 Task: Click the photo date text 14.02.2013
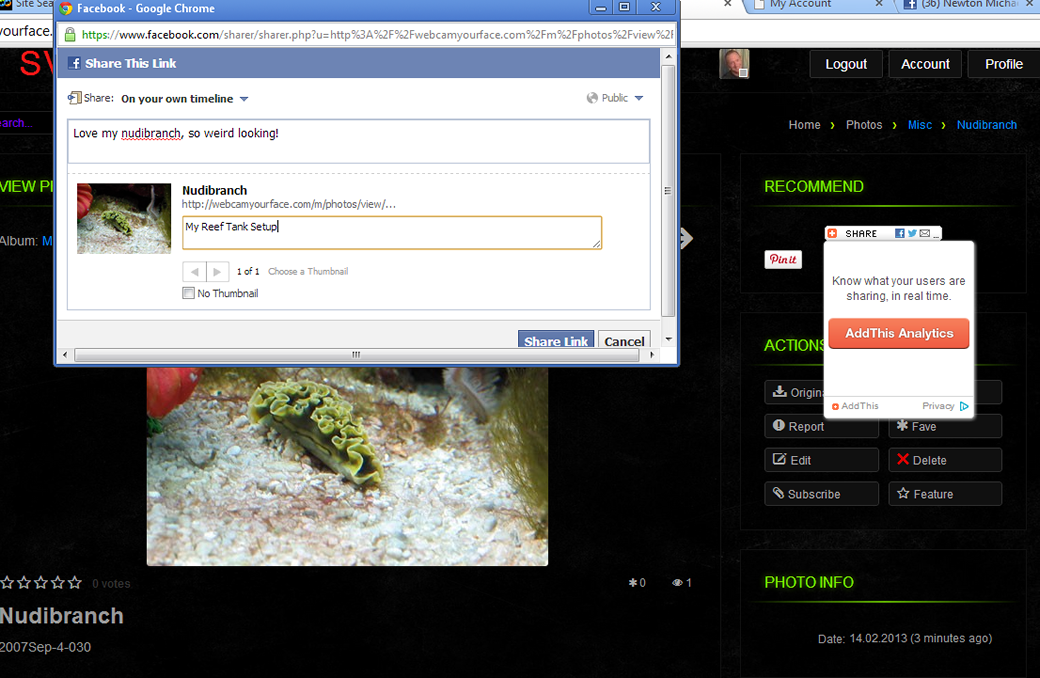878,638
